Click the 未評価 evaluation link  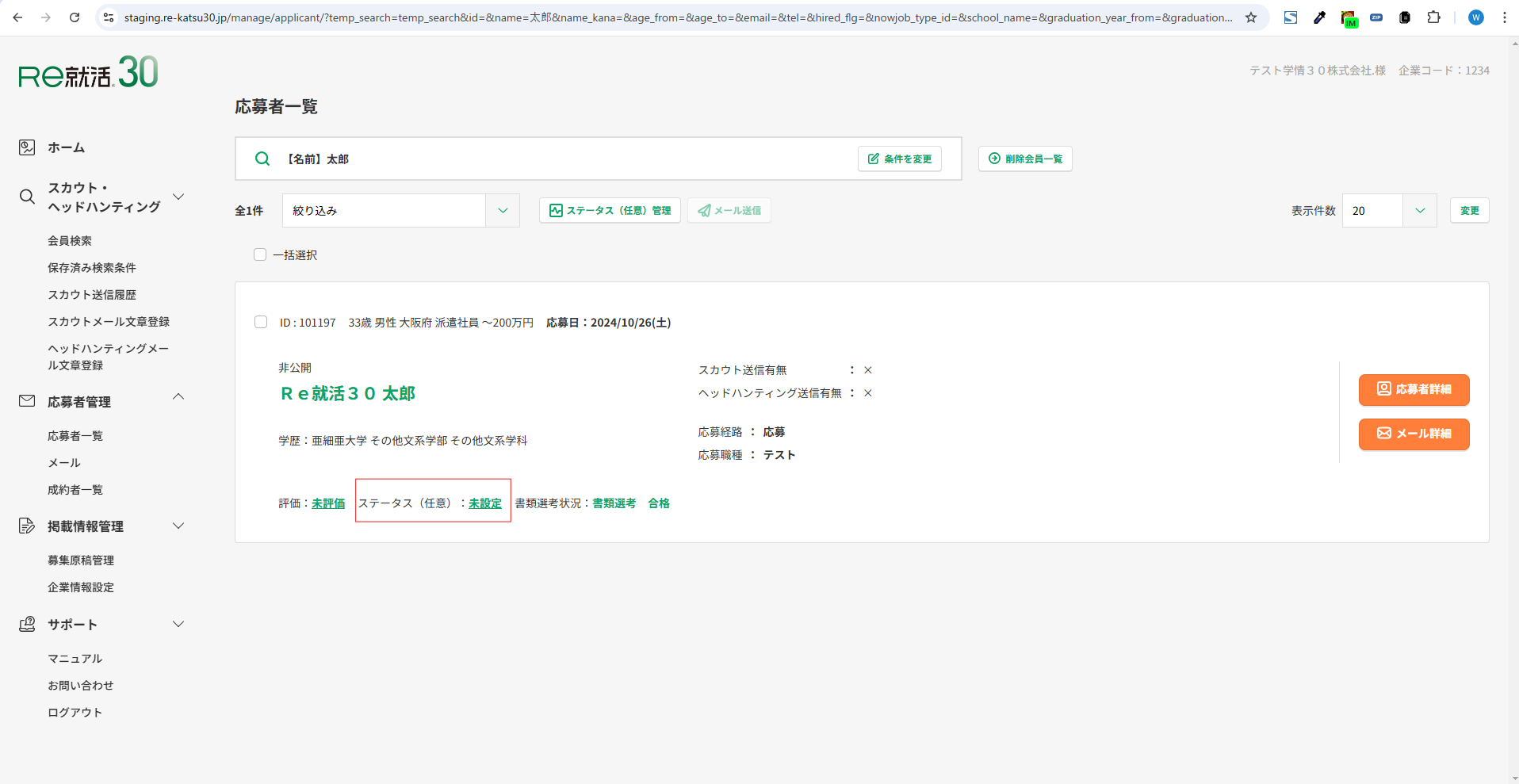coord(328,503)
